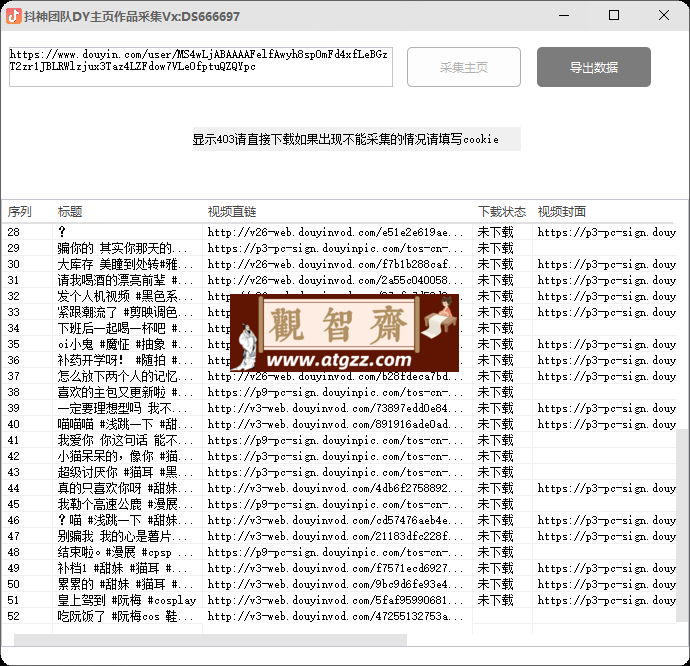Select row titled 别骗我 我的心是薯片
Image resolution: width=690 pixels, height=666 pixels.
[x=339, y=536]
